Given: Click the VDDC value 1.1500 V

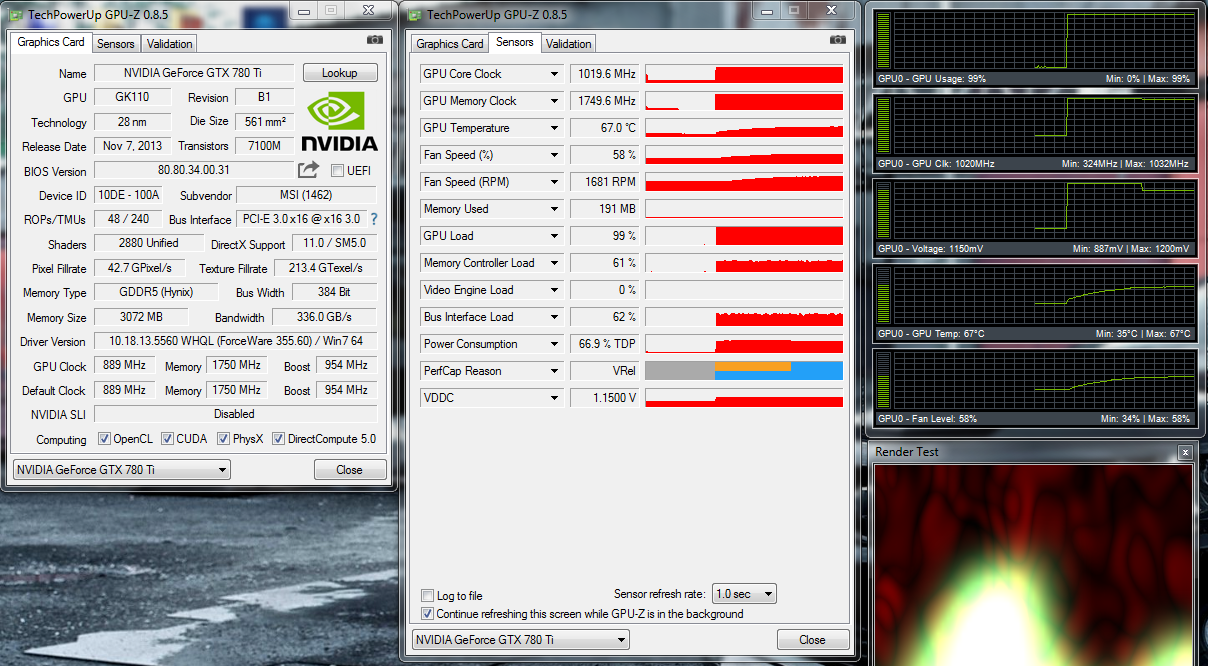Looking at the screenshot, I should pyautogui.click(x=604, y=398).
